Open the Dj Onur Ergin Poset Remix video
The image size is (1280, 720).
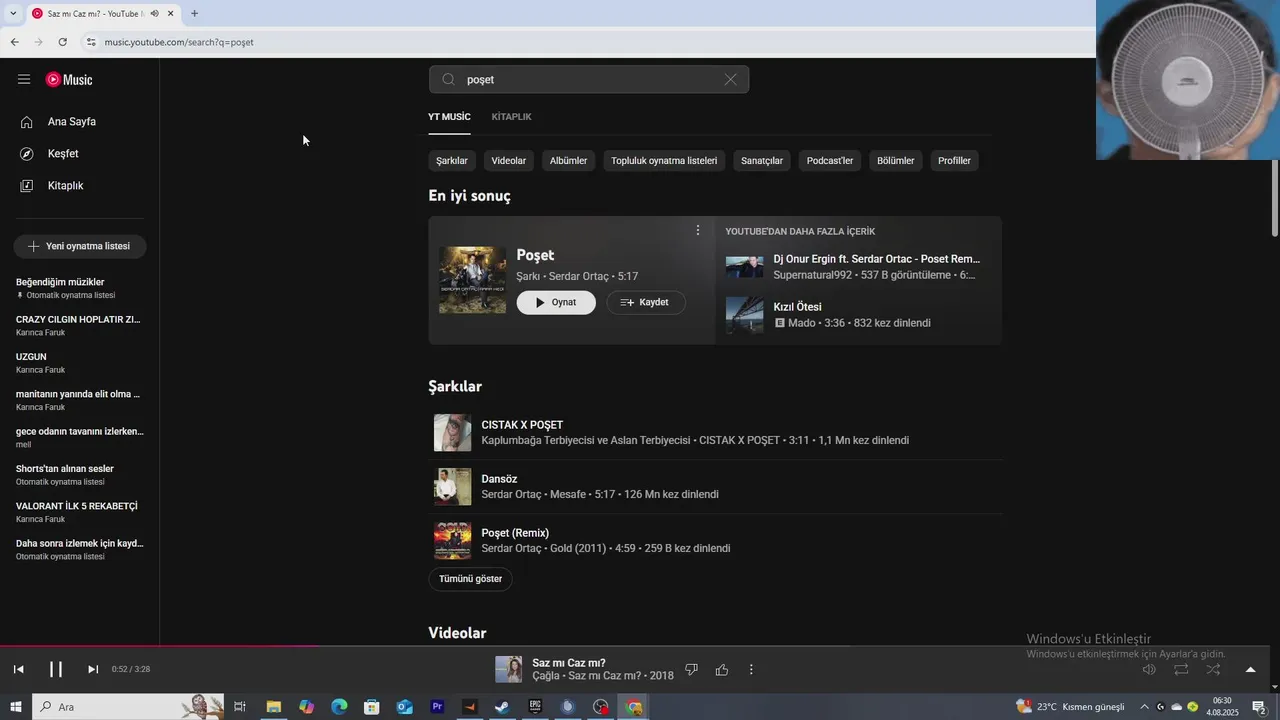(x=876, y=259)
